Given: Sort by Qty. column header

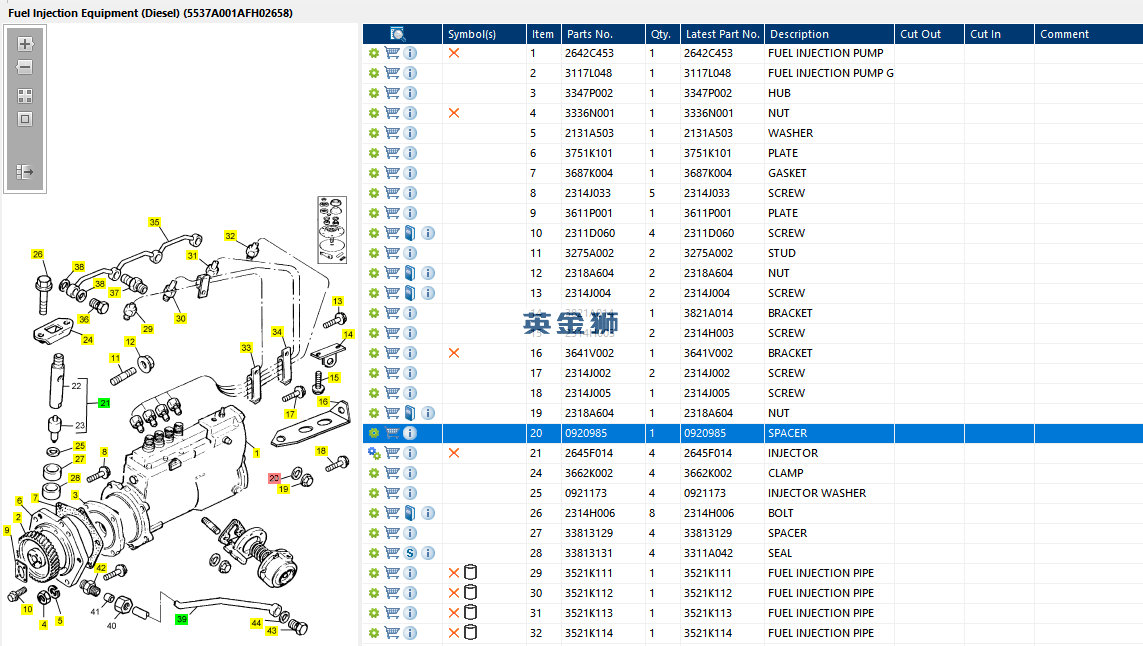Looking at the screenshot, I should [x=662, y=34].
